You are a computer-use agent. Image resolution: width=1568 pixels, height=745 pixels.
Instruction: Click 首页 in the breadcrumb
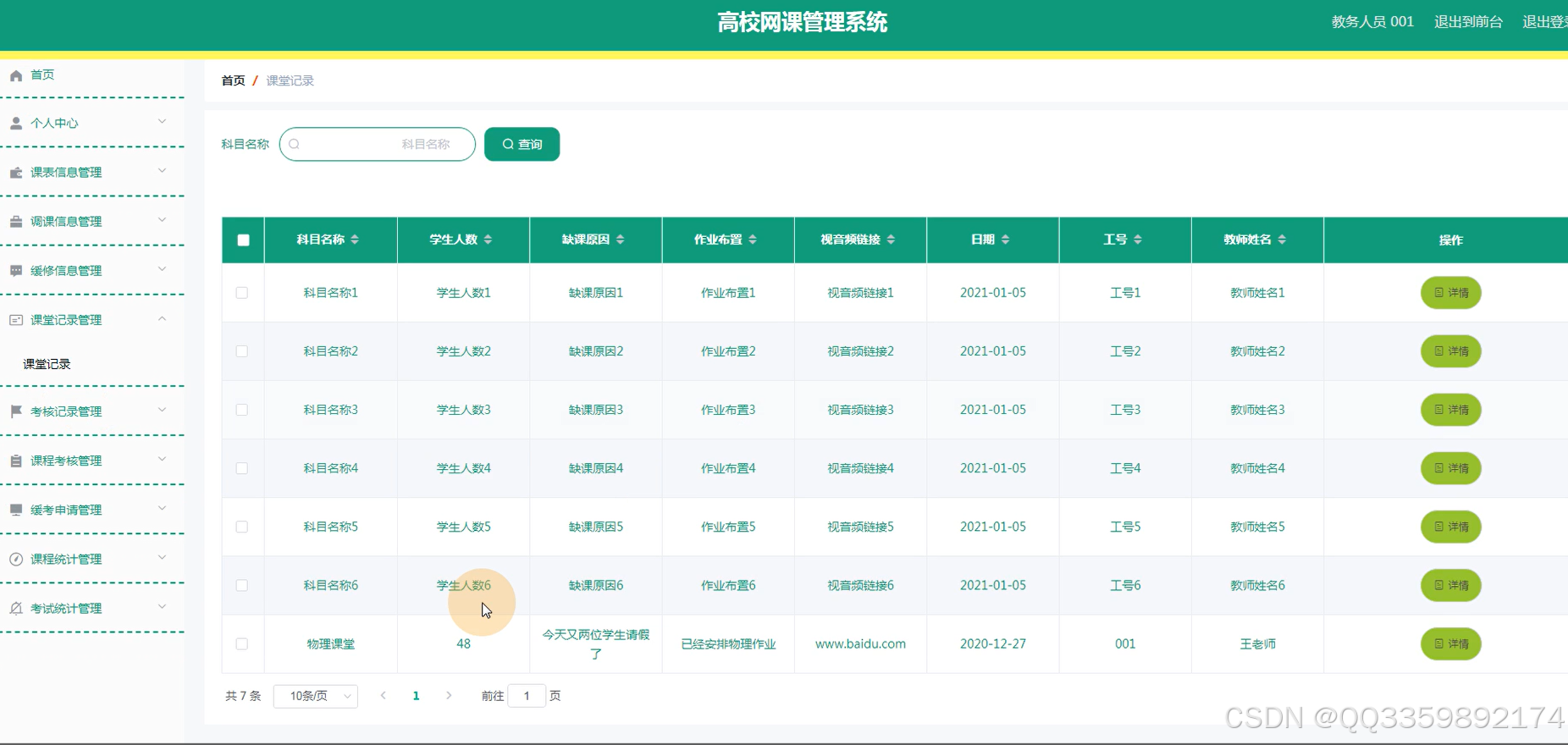[233, 80]
